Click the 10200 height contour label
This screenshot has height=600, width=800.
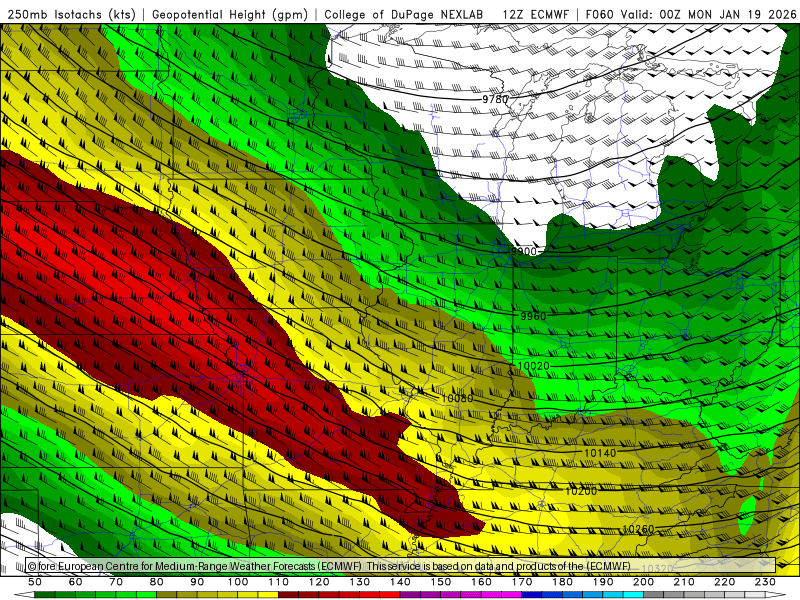pyautogui.click(x=581, y=491)
